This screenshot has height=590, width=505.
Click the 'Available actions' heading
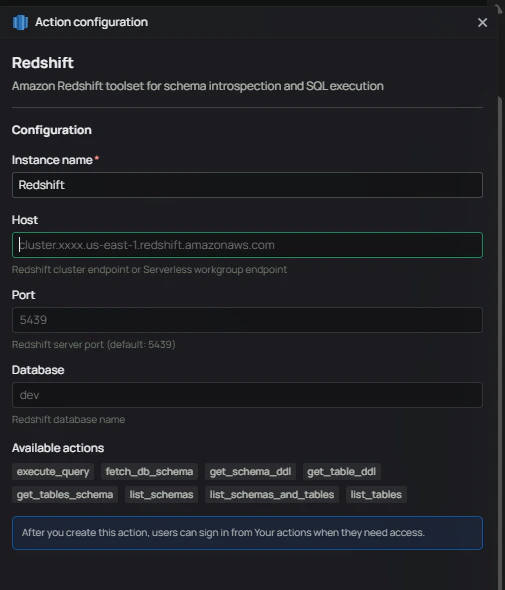click(x=58, y=448)
